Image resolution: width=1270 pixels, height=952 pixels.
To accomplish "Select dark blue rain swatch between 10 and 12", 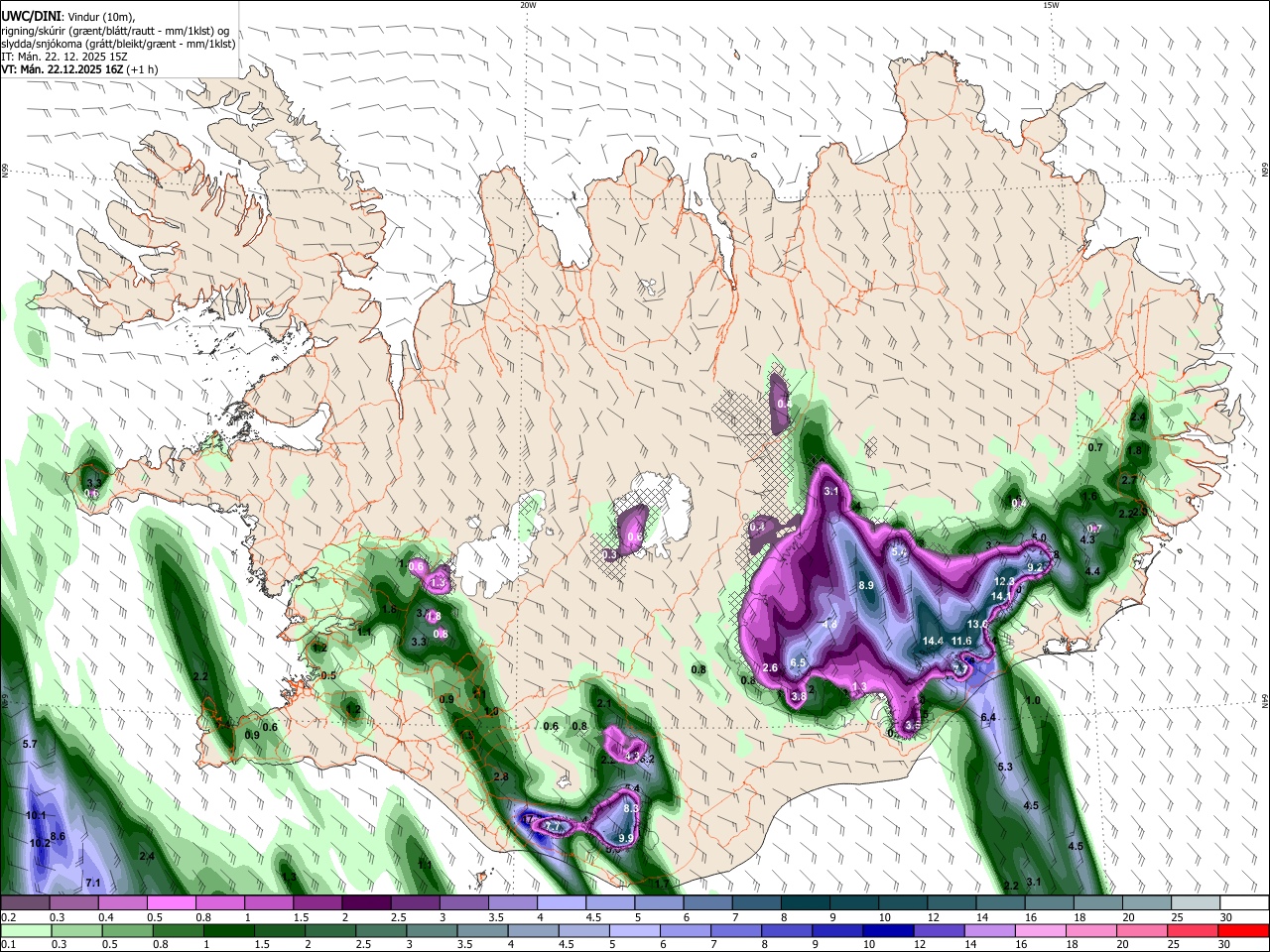I will pyautogui.click(x=889, y=930).
